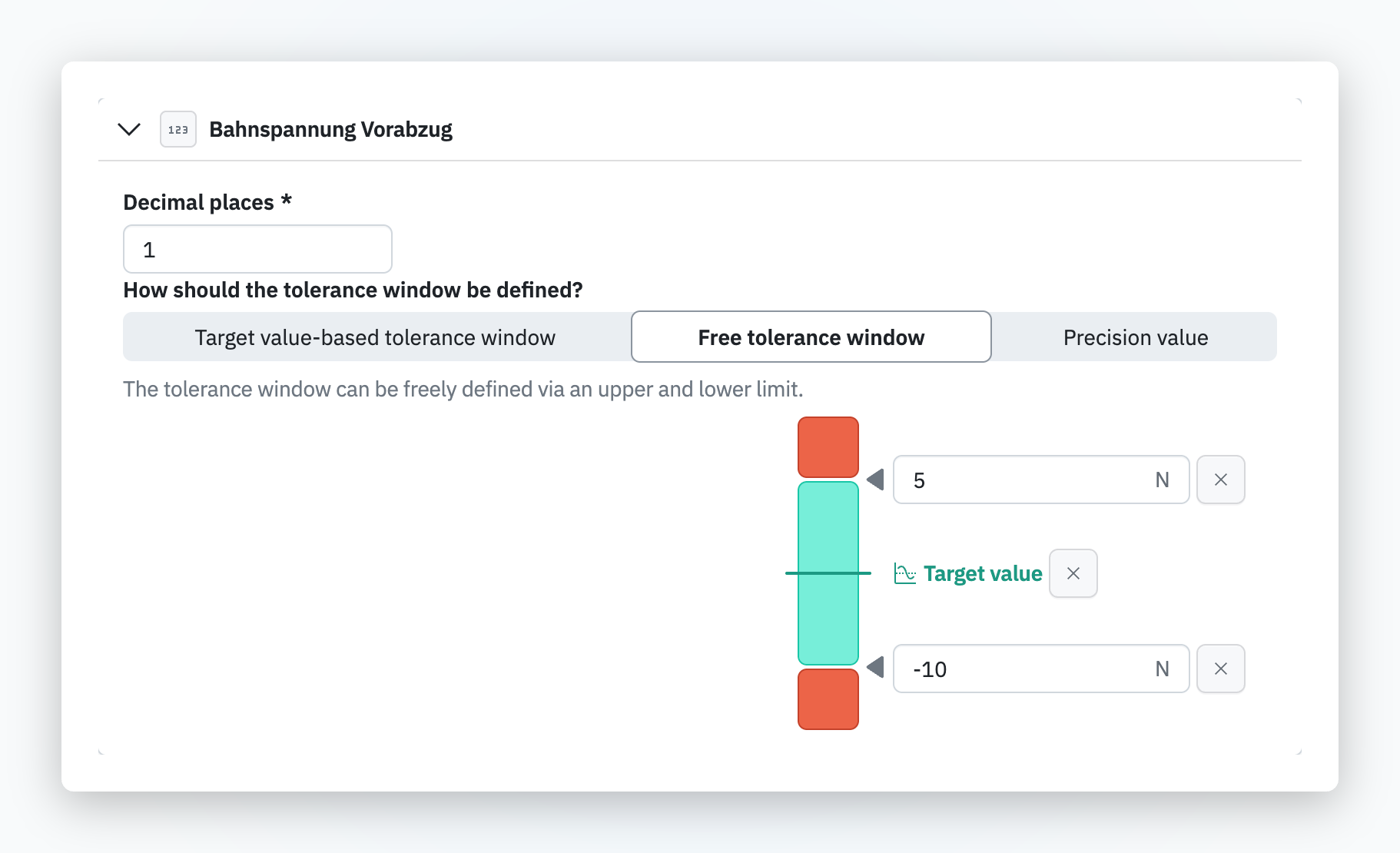
Task: Click the arrow marker beside upper limit
Action: [875, 480]
